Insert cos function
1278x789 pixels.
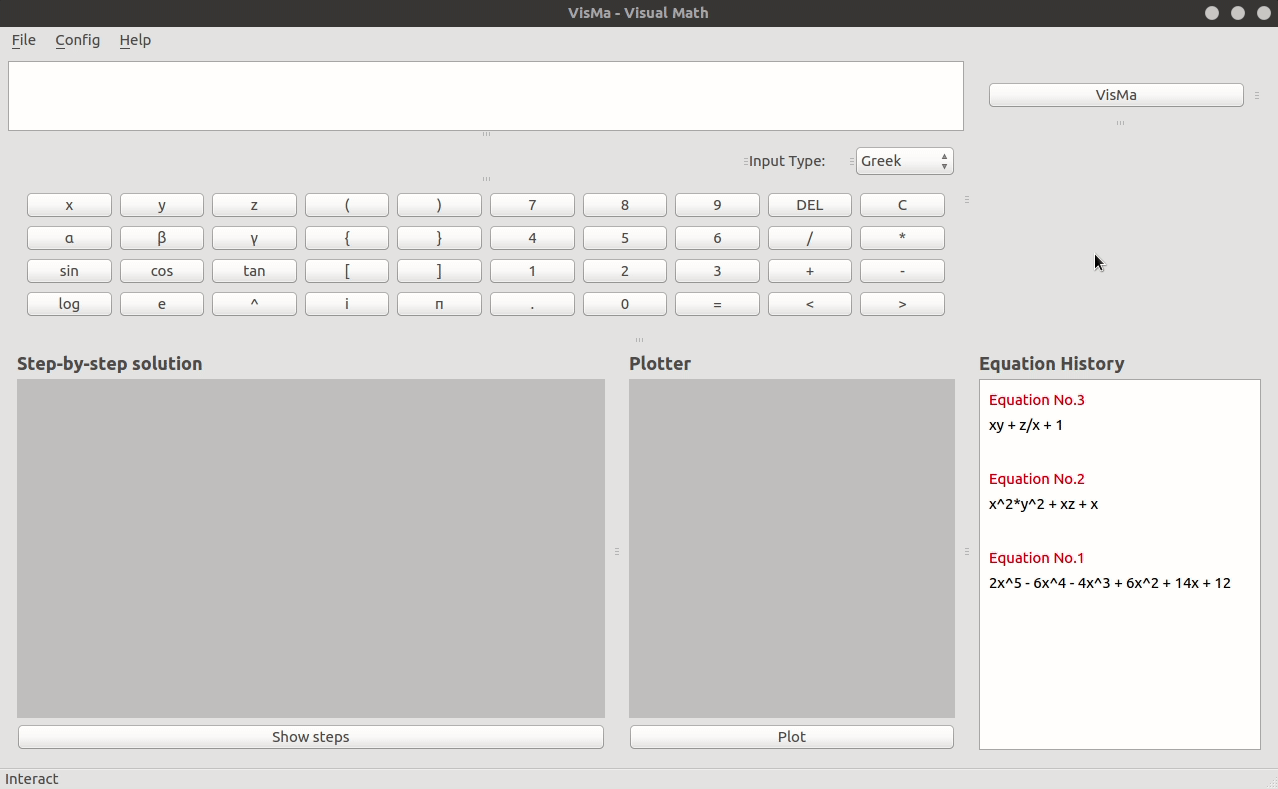click(162, 271)
